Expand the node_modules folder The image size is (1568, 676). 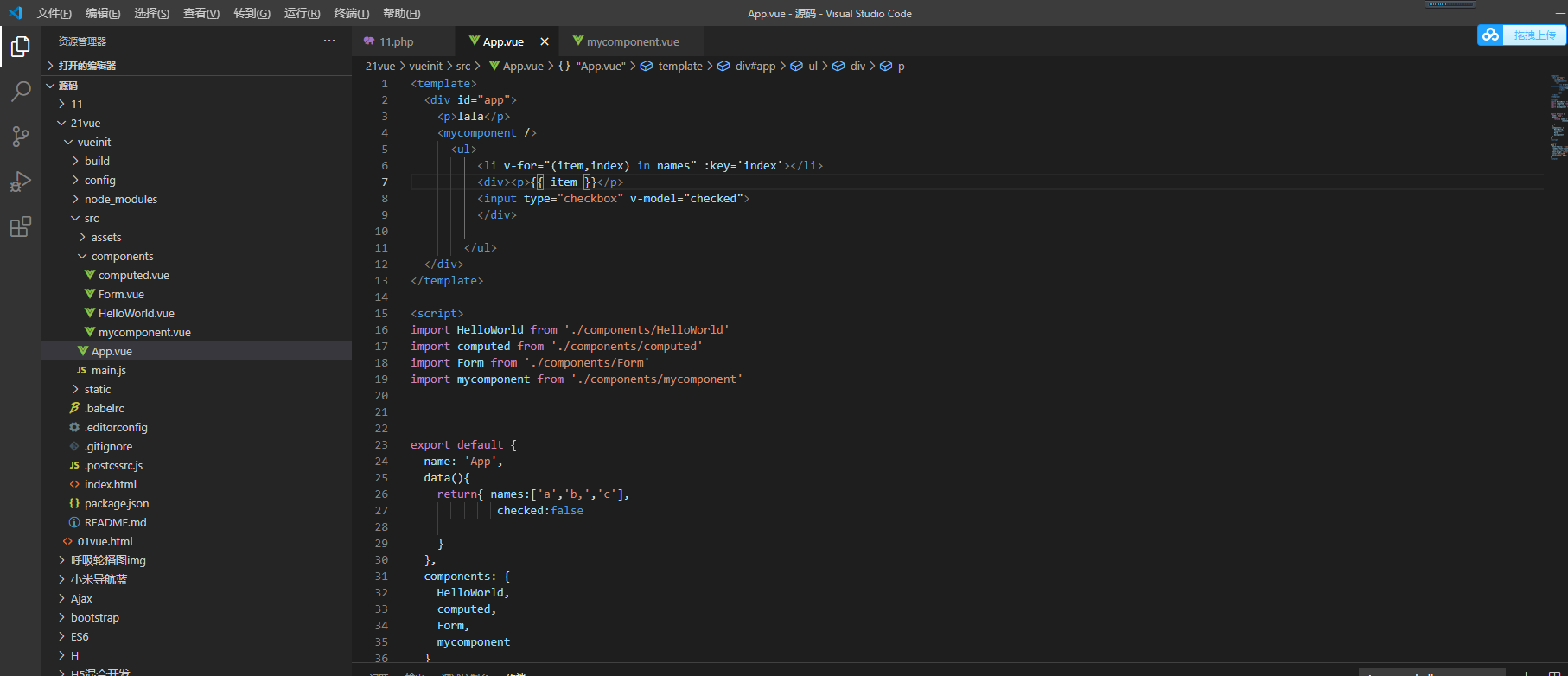pos(197,199)
